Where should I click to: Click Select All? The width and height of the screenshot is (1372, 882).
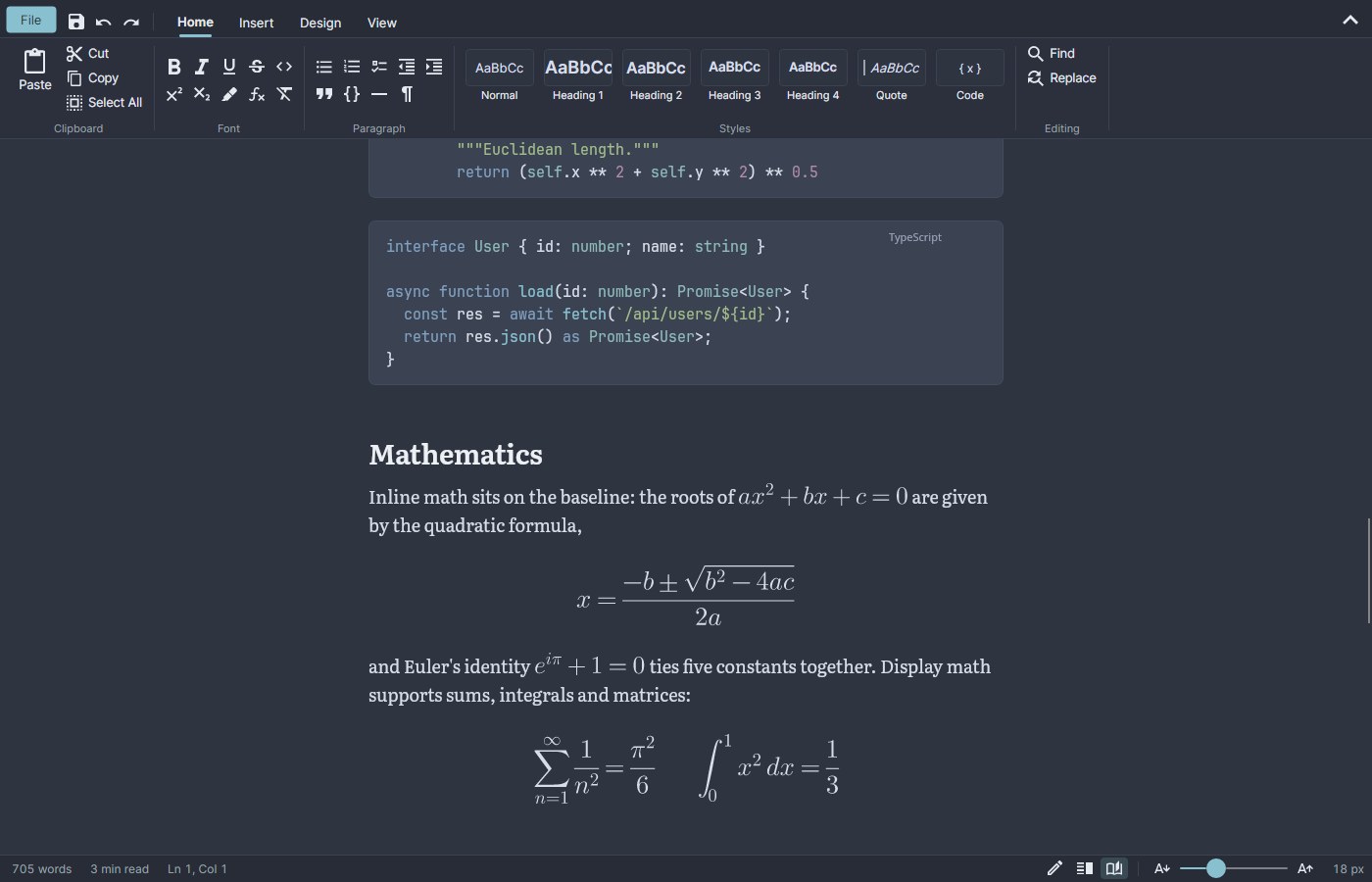pos(105,102)
